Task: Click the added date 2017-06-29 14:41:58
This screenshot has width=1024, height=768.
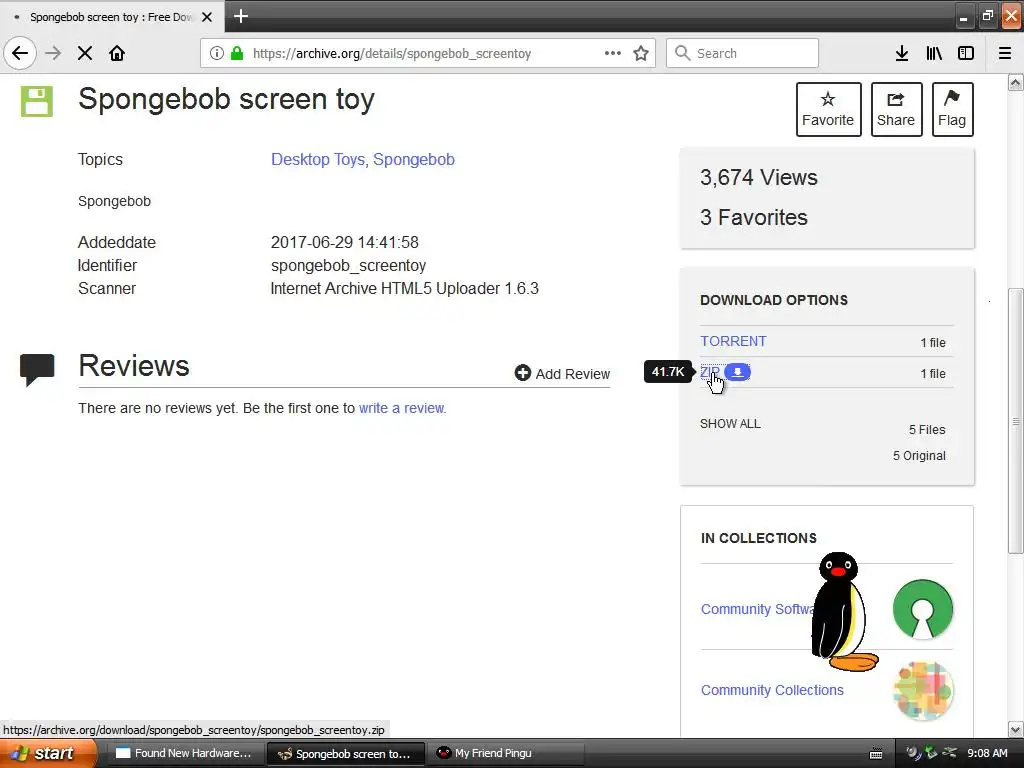Action: tap(344, 242)
